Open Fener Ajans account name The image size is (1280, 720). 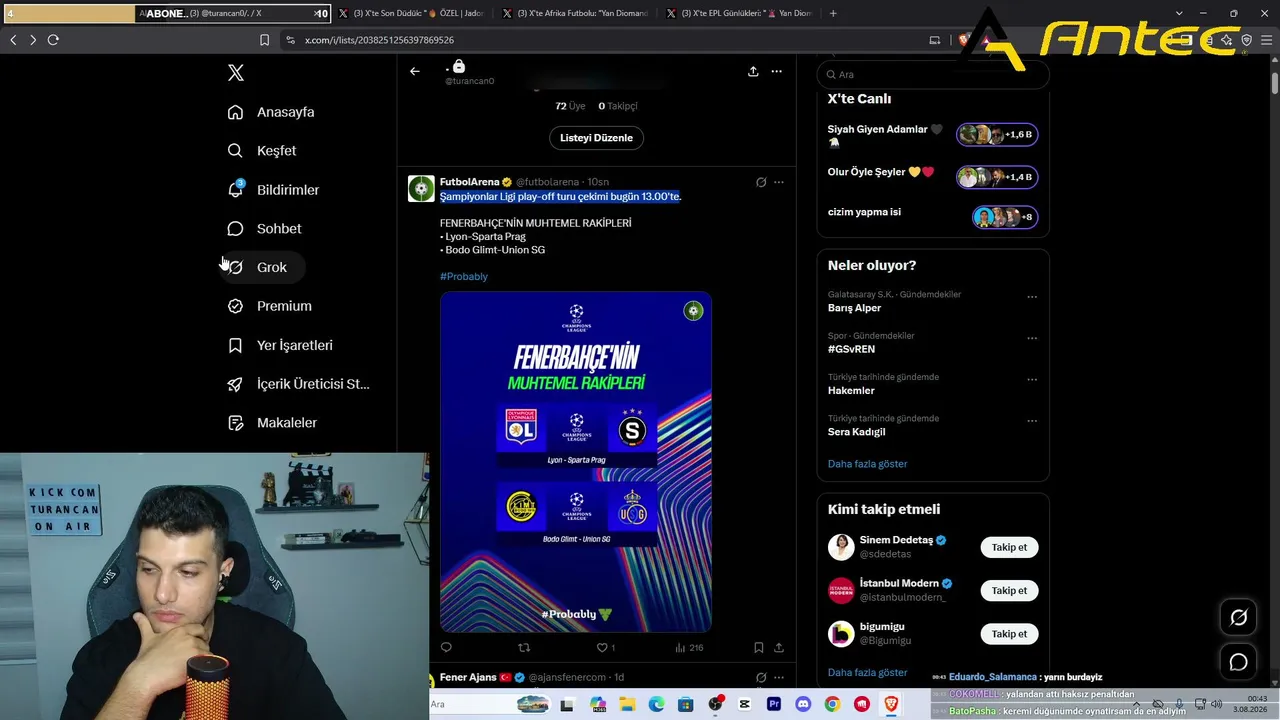coord(468,677)
